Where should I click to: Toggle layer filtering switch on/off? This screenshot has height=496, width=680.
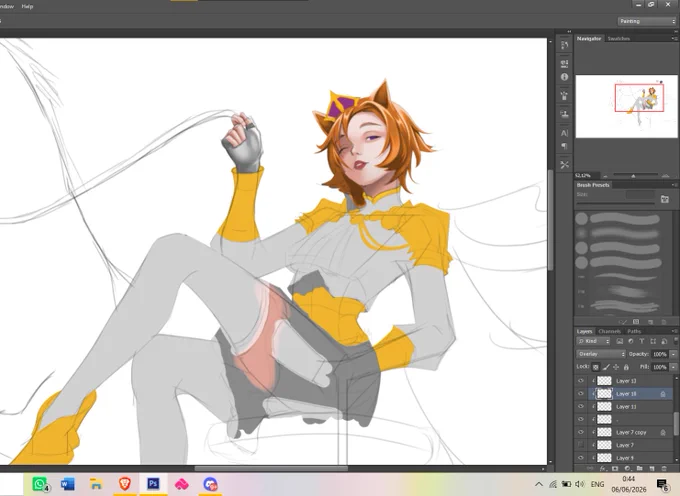(675, 340)
